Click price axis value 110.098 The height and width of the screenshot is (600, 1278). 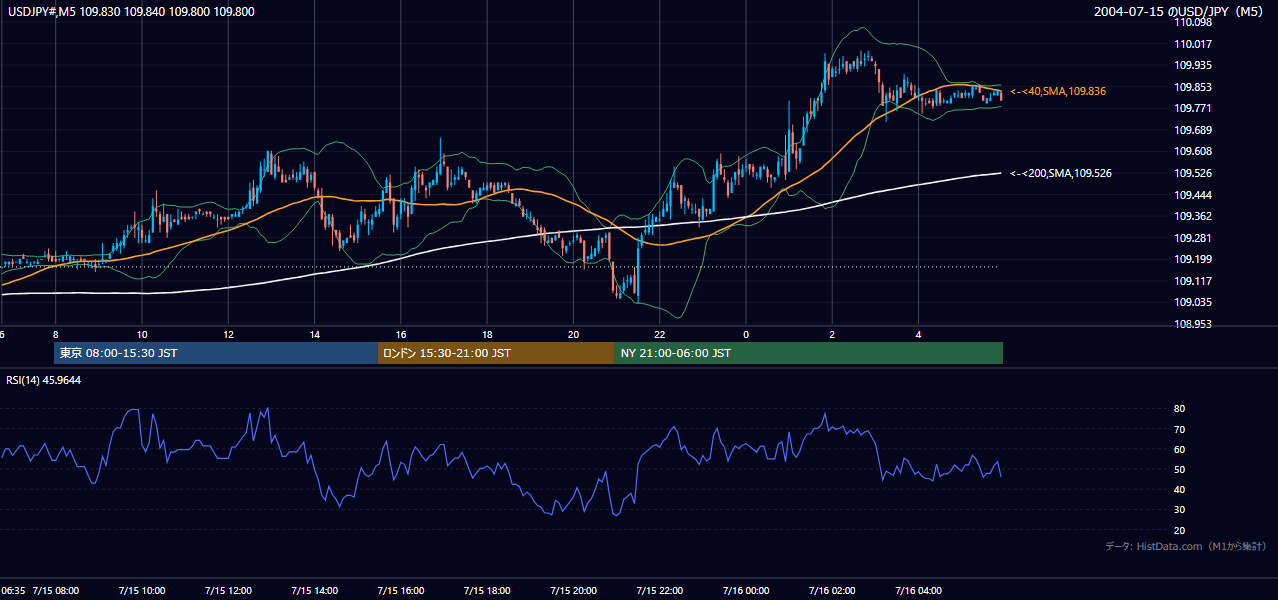pos(1193,22)
